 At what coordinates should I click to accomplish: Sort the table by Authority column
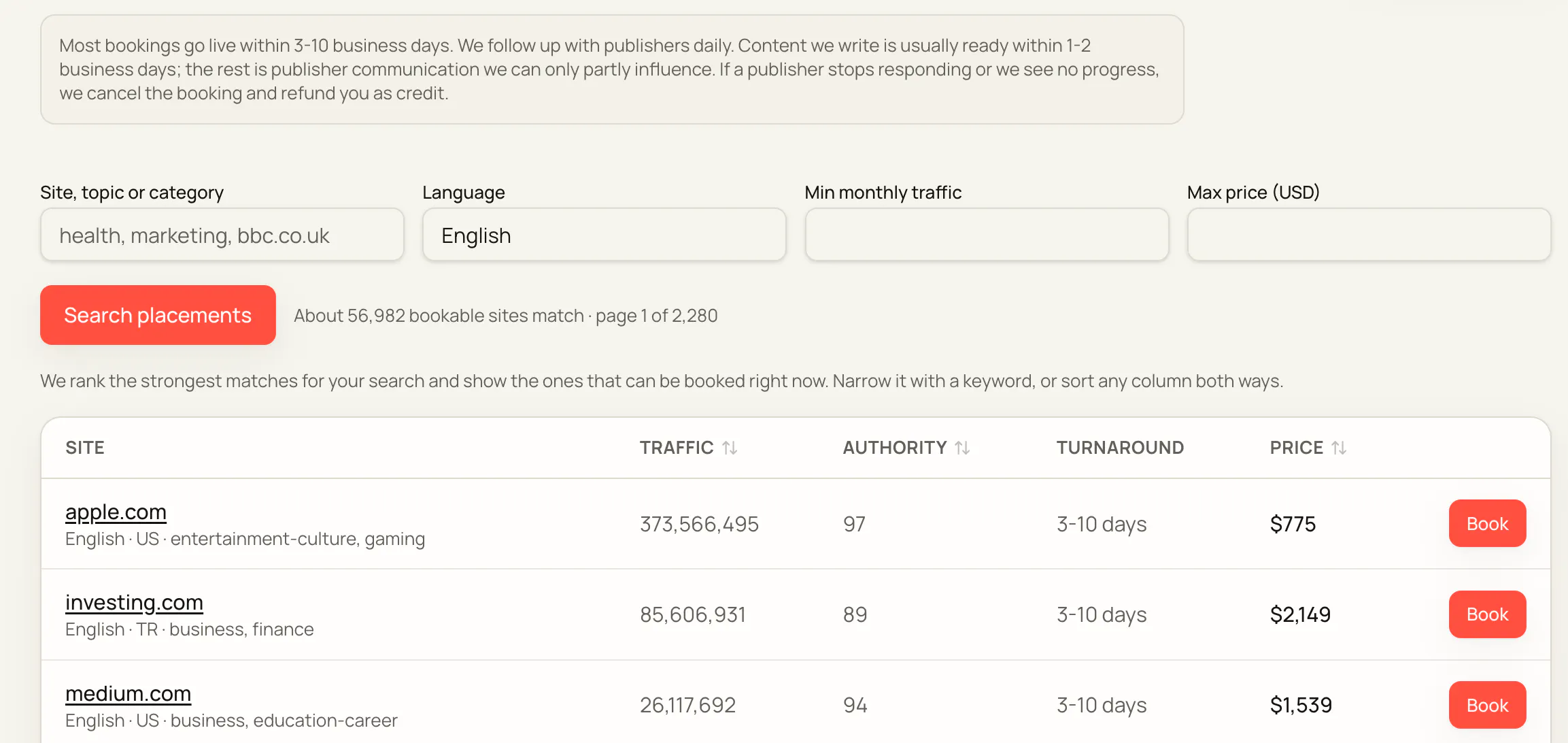906,448
